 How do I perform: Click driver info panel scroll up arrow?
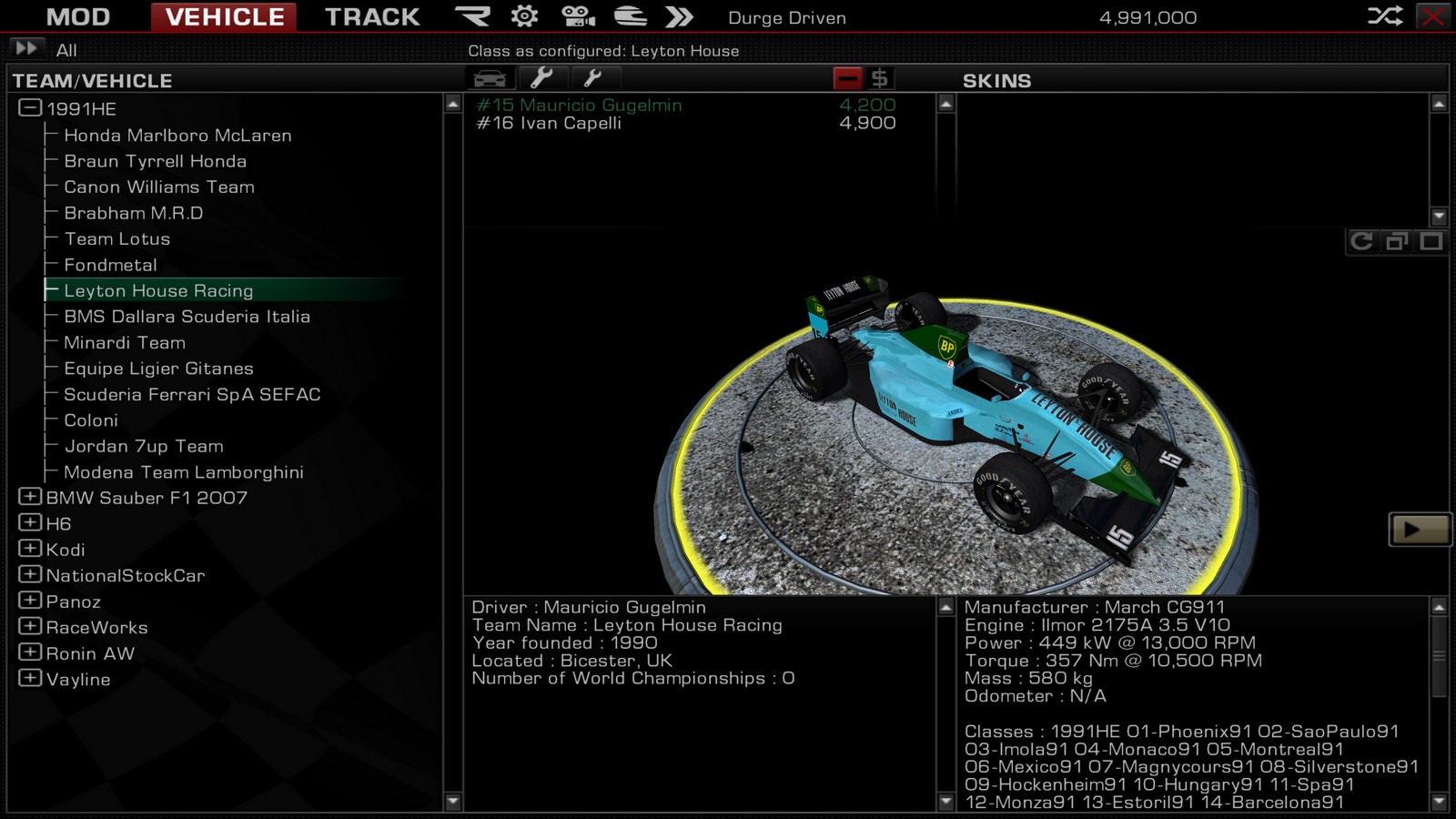[945, 606]
